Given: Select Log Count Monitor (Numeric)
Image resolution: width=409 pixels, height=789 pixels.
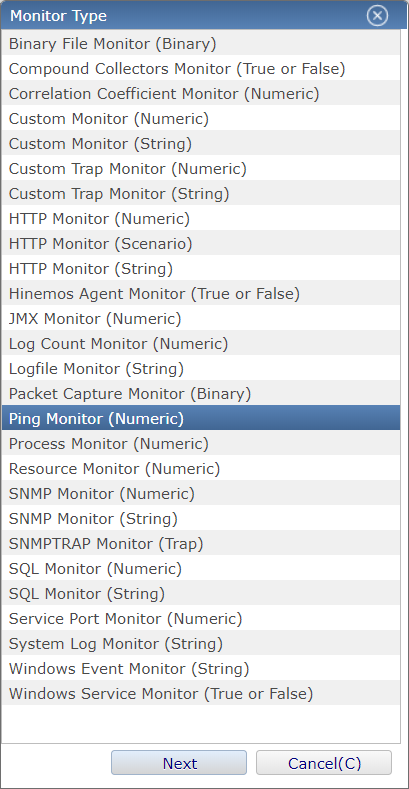Looking at the screenshot, I should click(x=201, y=344).
